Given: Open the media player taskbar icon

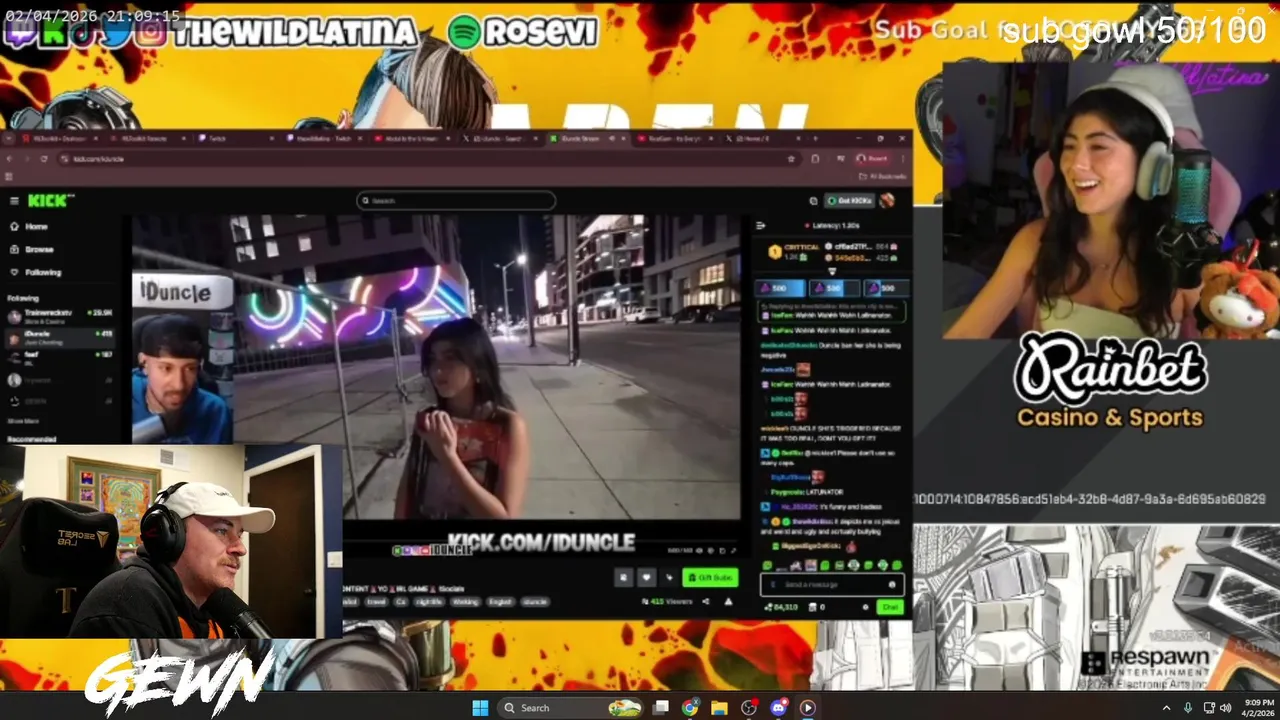Looking at the screenshot, I should pyautogui.click(x=807, y=708).
